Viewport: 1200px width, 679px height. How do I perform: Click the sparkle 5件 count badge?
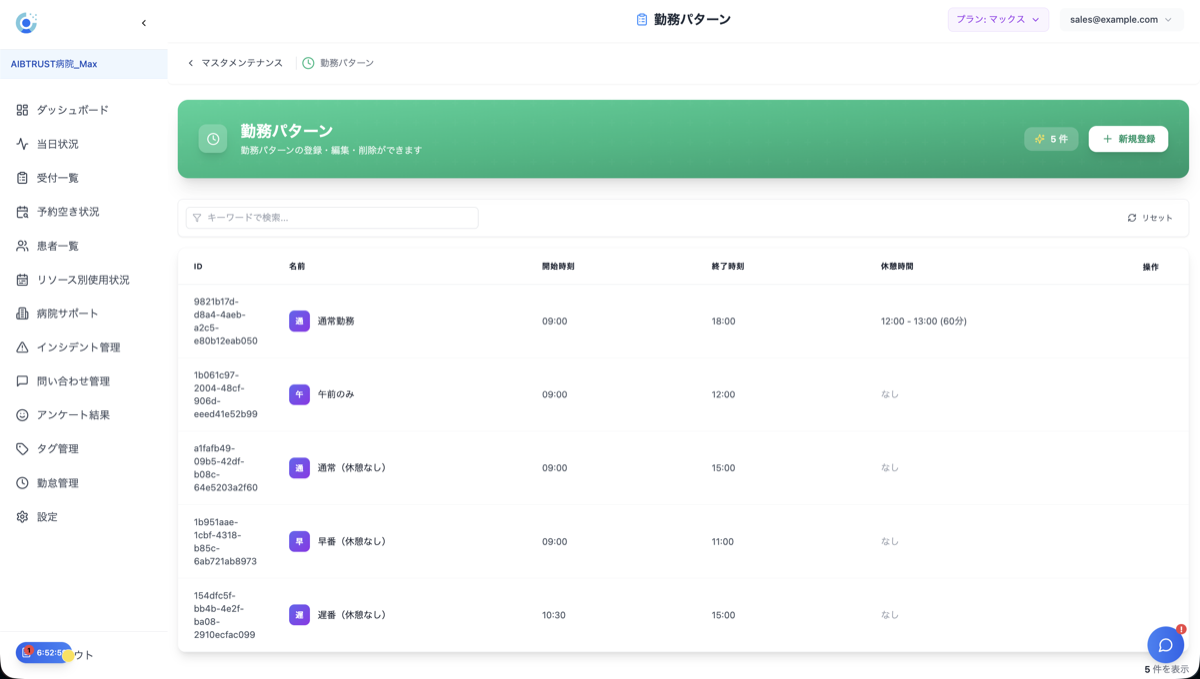click(x=1050, y=138)
